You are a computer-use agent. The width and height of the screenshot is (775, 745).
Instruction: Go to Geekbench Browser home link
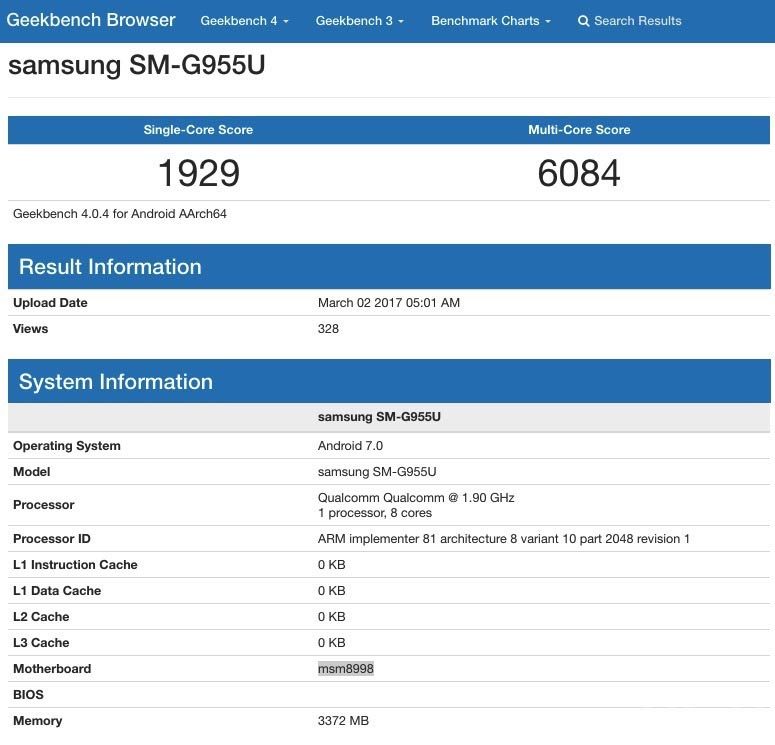(91, 20)
